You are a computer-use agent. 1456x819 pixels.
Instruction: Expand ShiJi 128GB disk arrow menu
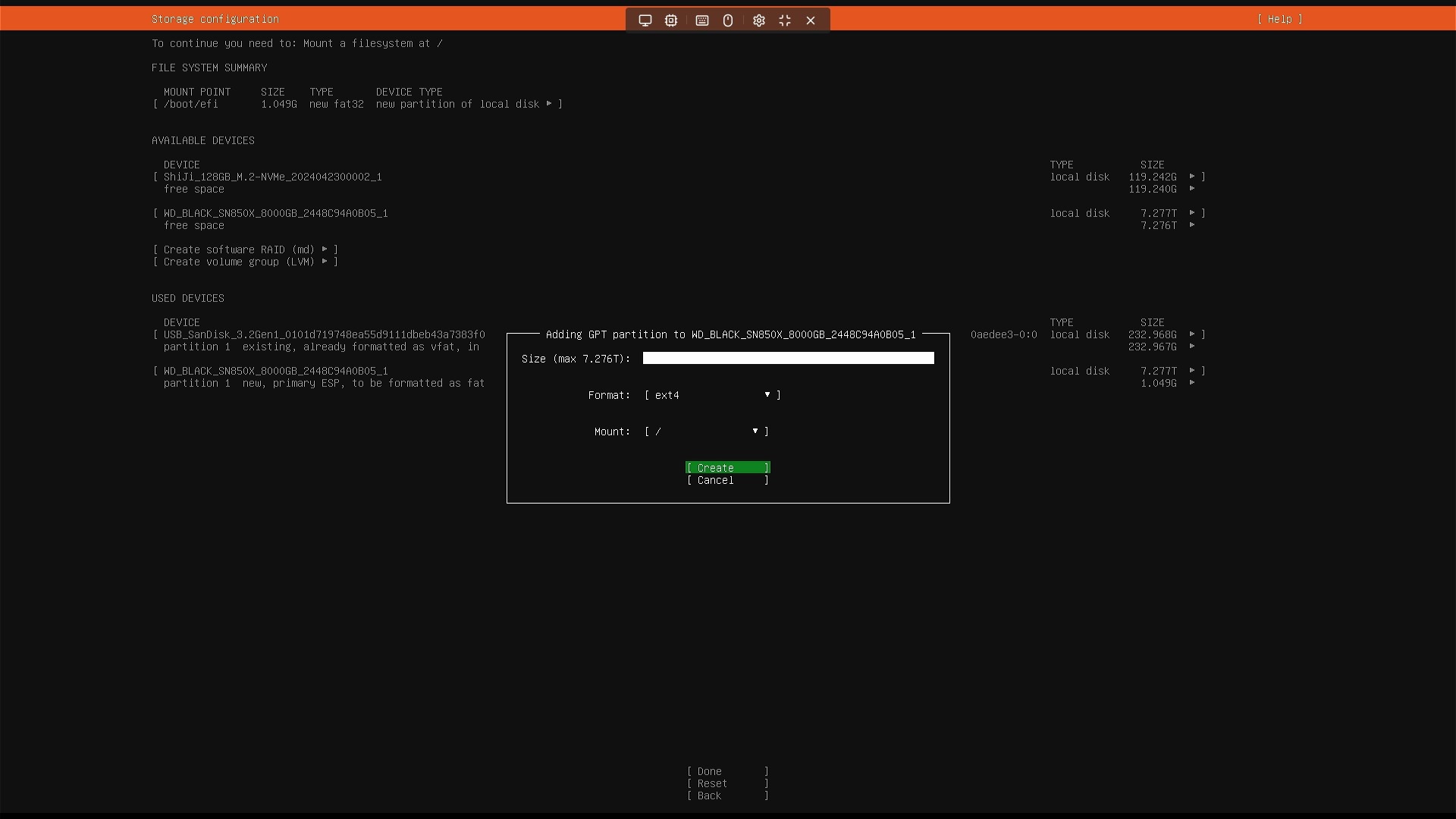(x=1192, y=177)
